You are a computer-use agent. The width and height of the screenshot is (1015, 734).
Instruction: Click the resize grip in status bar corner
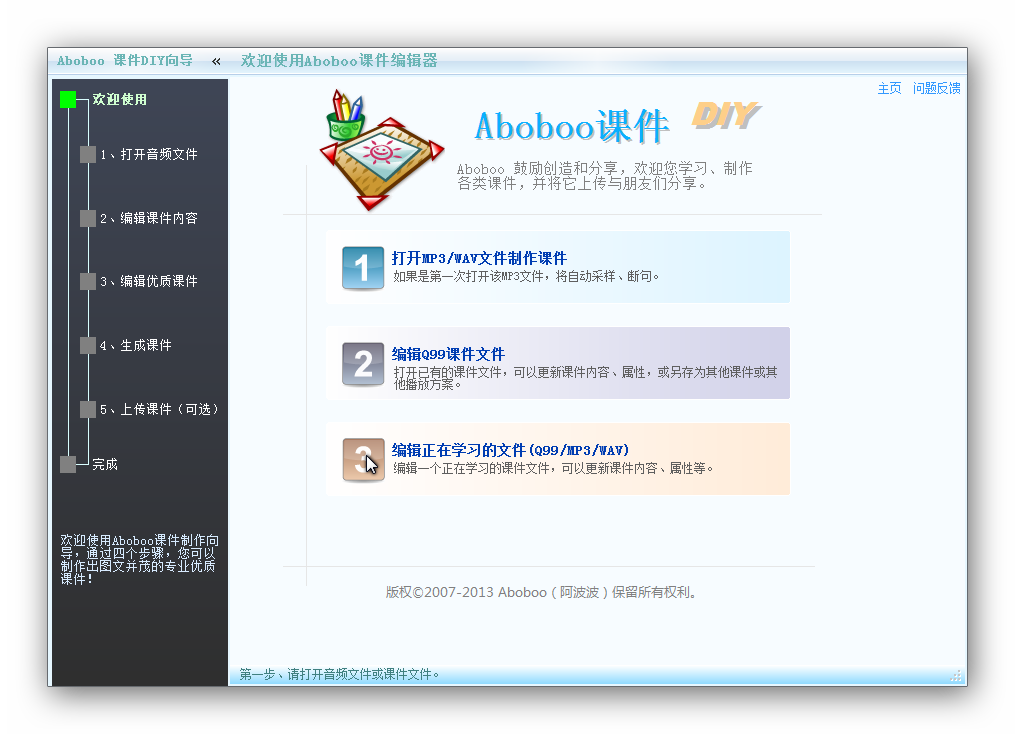point(956,675)
